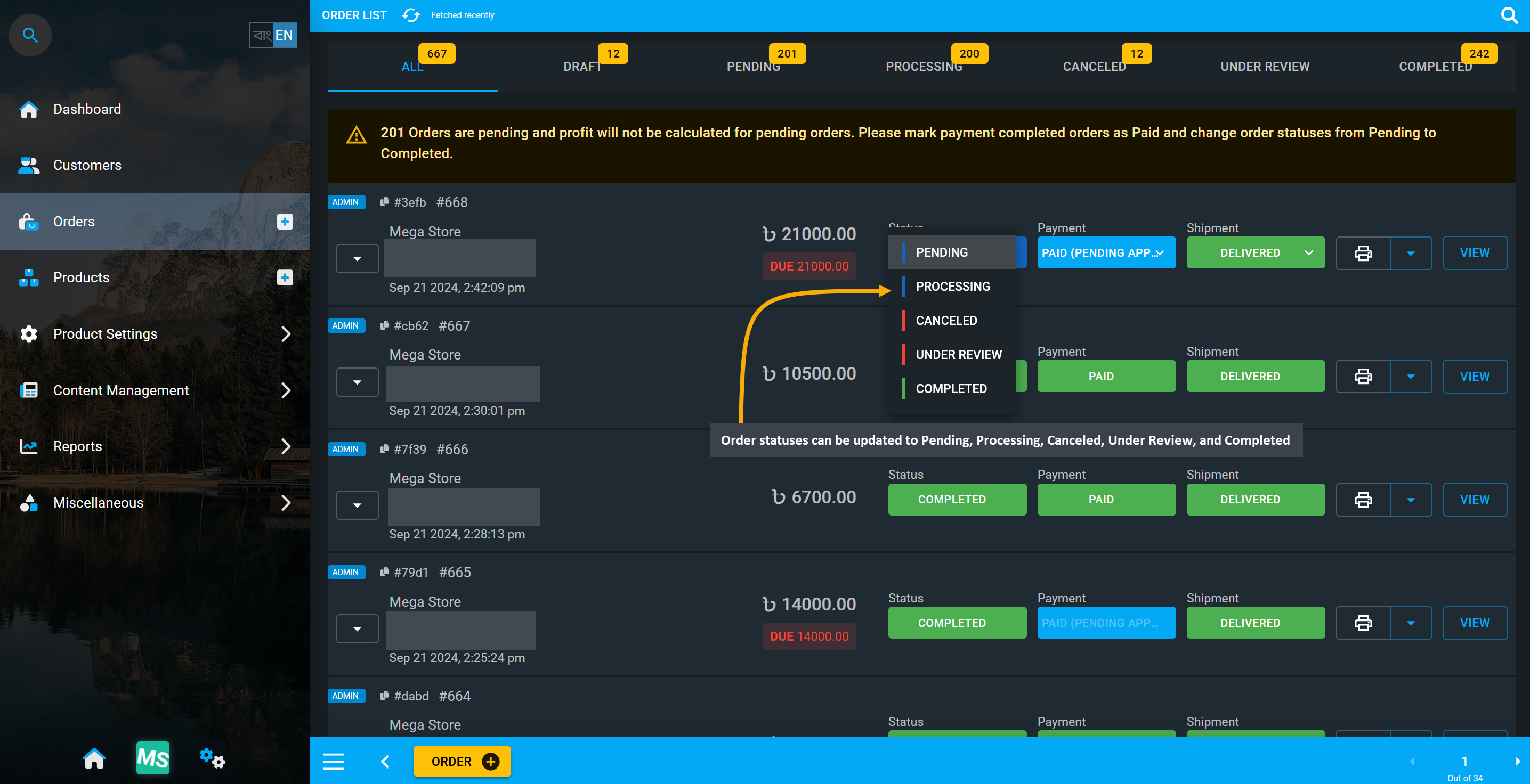Click the Dashboard home icon sidebar

coord(28,109)
